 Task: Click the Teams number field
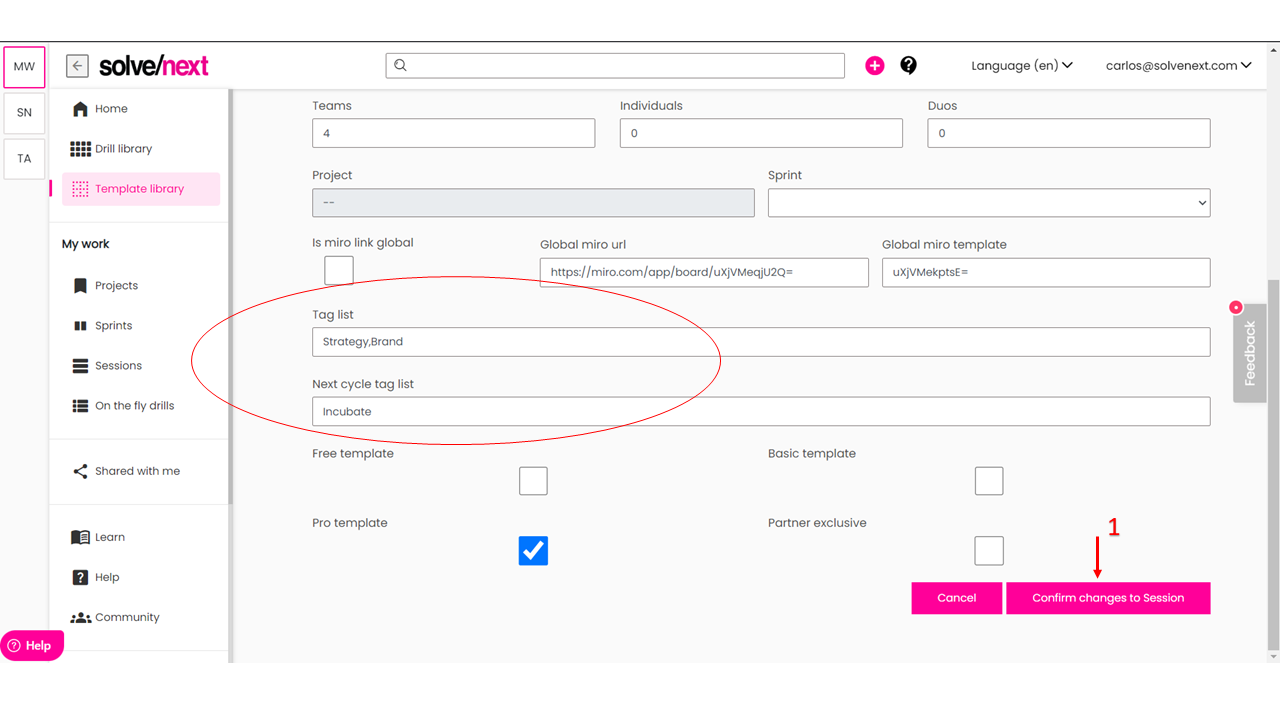[453, 133]
